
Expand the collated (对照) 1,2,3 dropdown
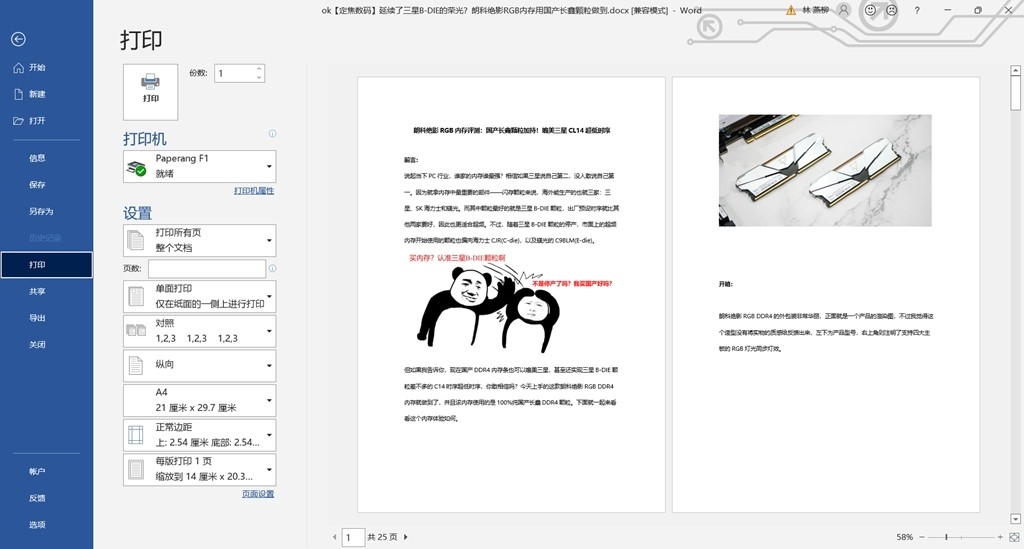pos(200,331)
